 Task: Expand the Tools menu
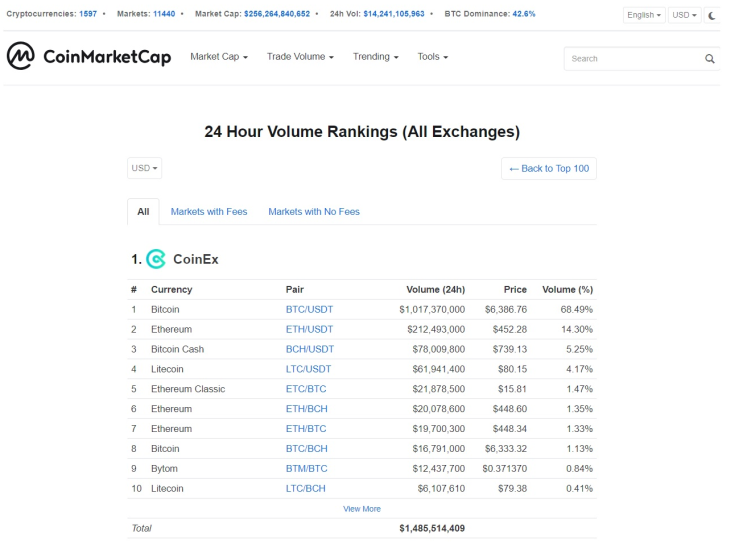click(x=432, y=57)
